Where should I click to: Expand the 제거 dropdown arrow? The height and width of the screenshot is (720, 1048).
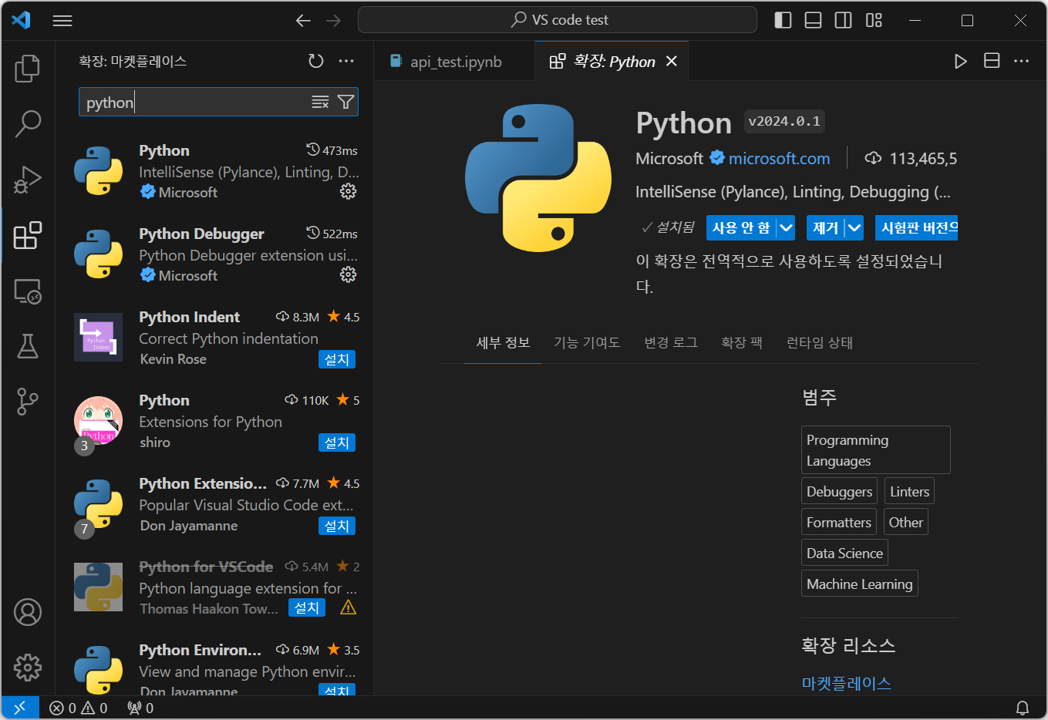854,228
